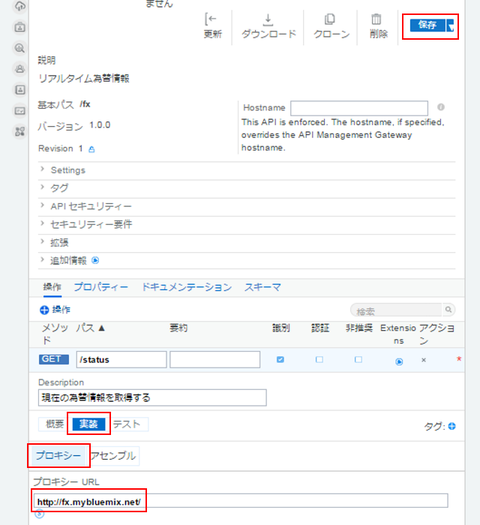Image resolution: width=480 pixels, height=525 pixels.
Task: Expand the 追加情報 section
Action: tap(247, 260)
